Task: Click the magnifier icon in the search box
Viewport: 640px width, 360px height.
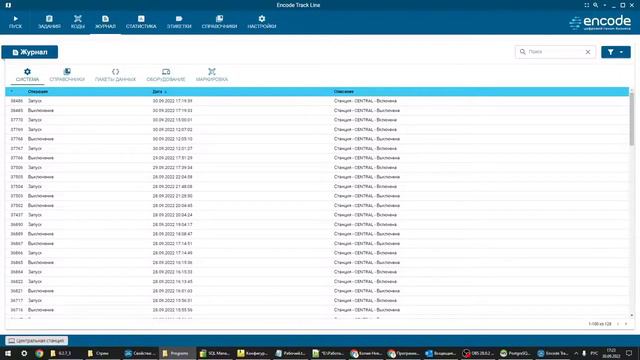Action: click(x=522, y=52)
